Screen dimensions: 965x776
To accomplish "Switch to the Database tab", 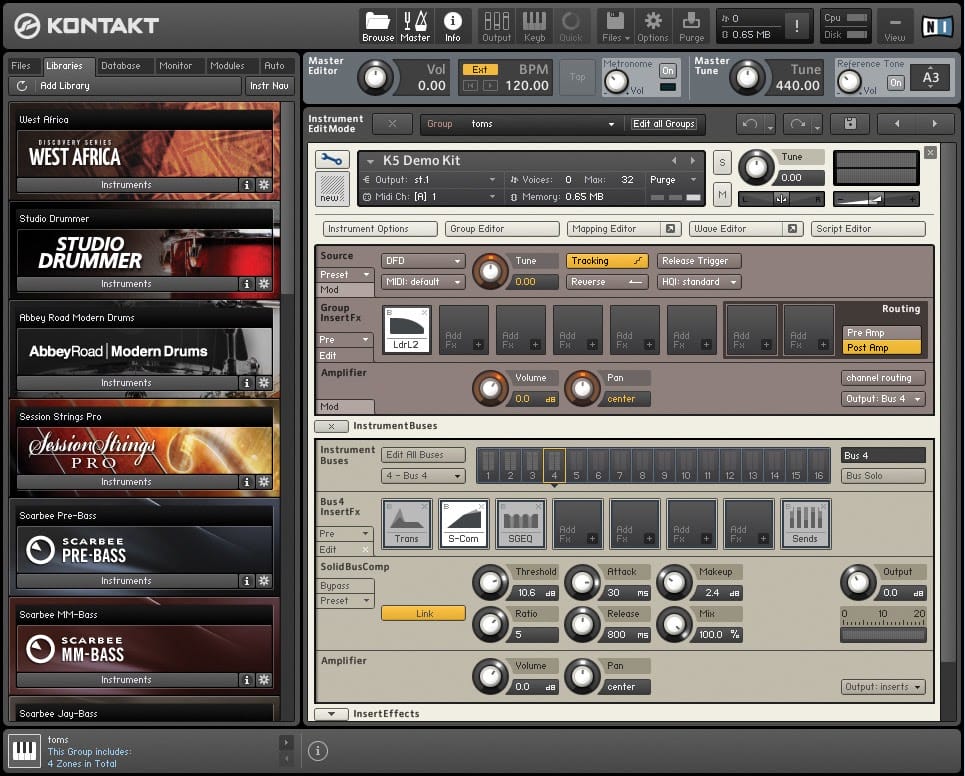I will [x=121, y=66].
